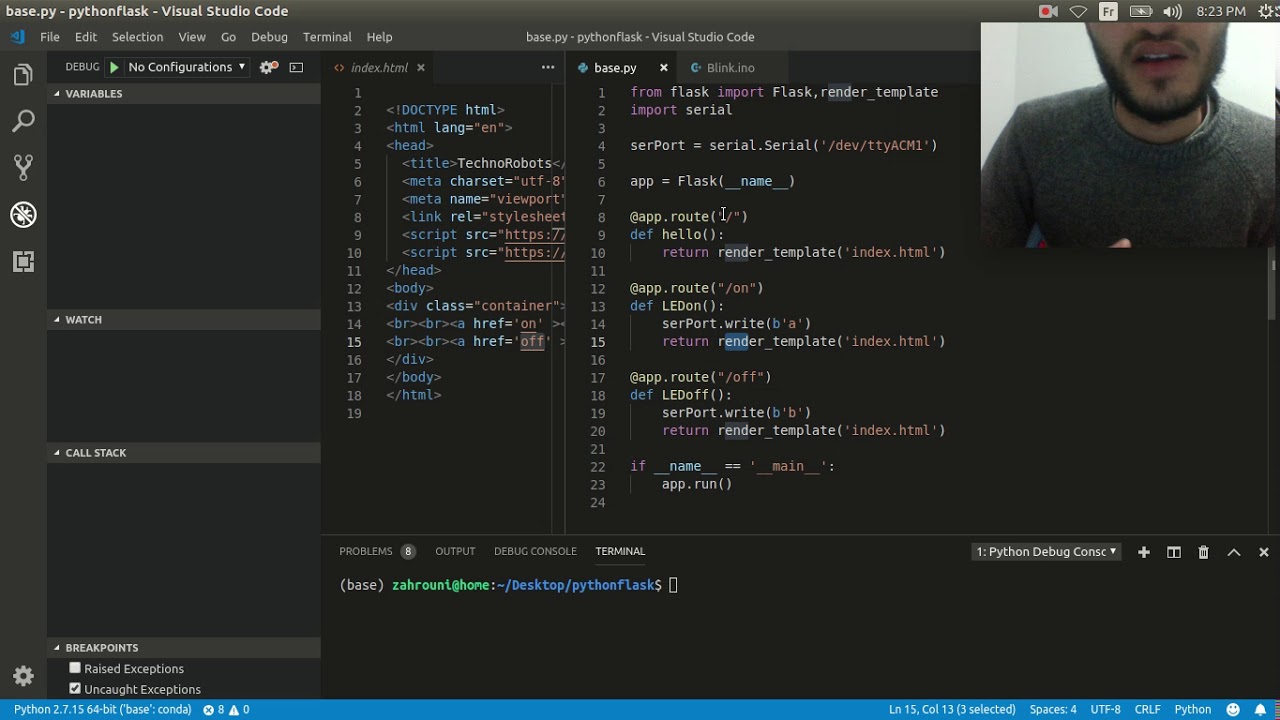Kill terminal with trash icon

(1204, 552)
